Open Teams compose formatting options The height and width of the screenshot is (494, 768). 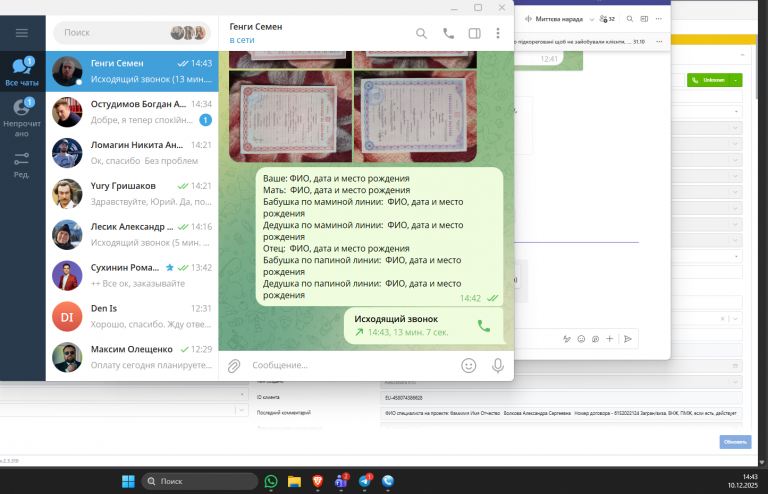pos(567,339)
